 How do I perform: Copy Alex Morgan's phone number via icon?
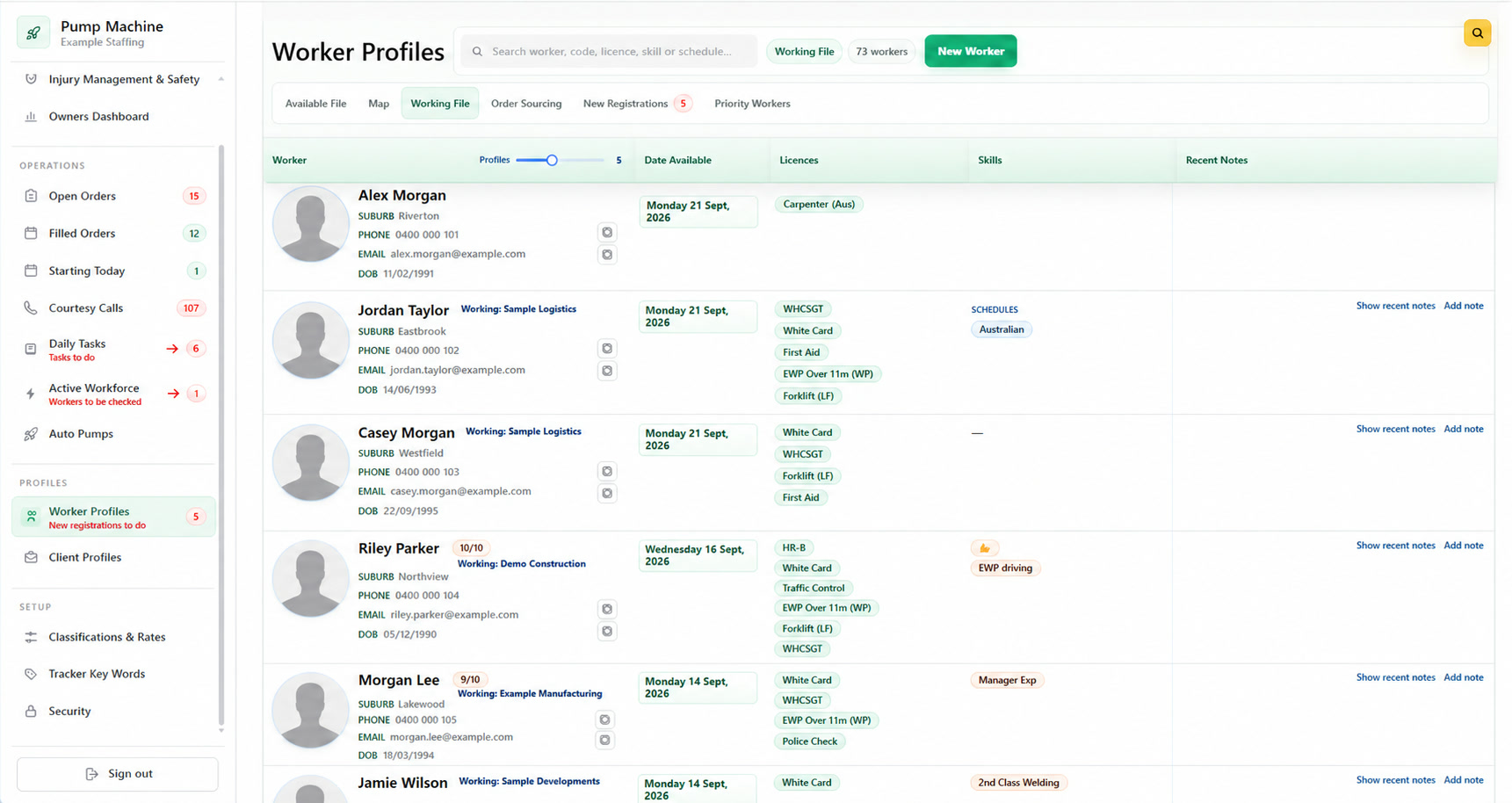pos(607,232)
